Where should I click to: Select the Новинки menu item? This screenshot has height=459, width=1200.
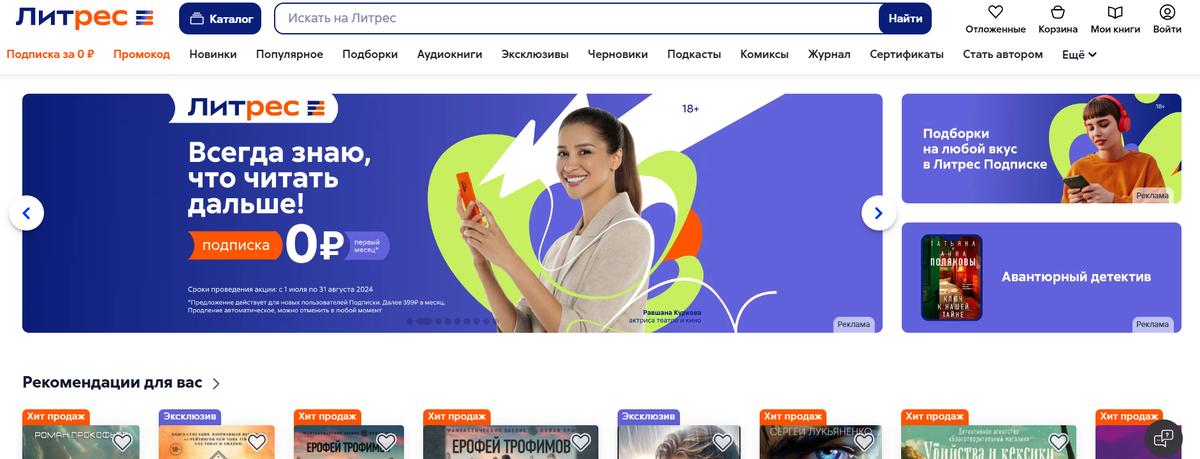(213, 54)
